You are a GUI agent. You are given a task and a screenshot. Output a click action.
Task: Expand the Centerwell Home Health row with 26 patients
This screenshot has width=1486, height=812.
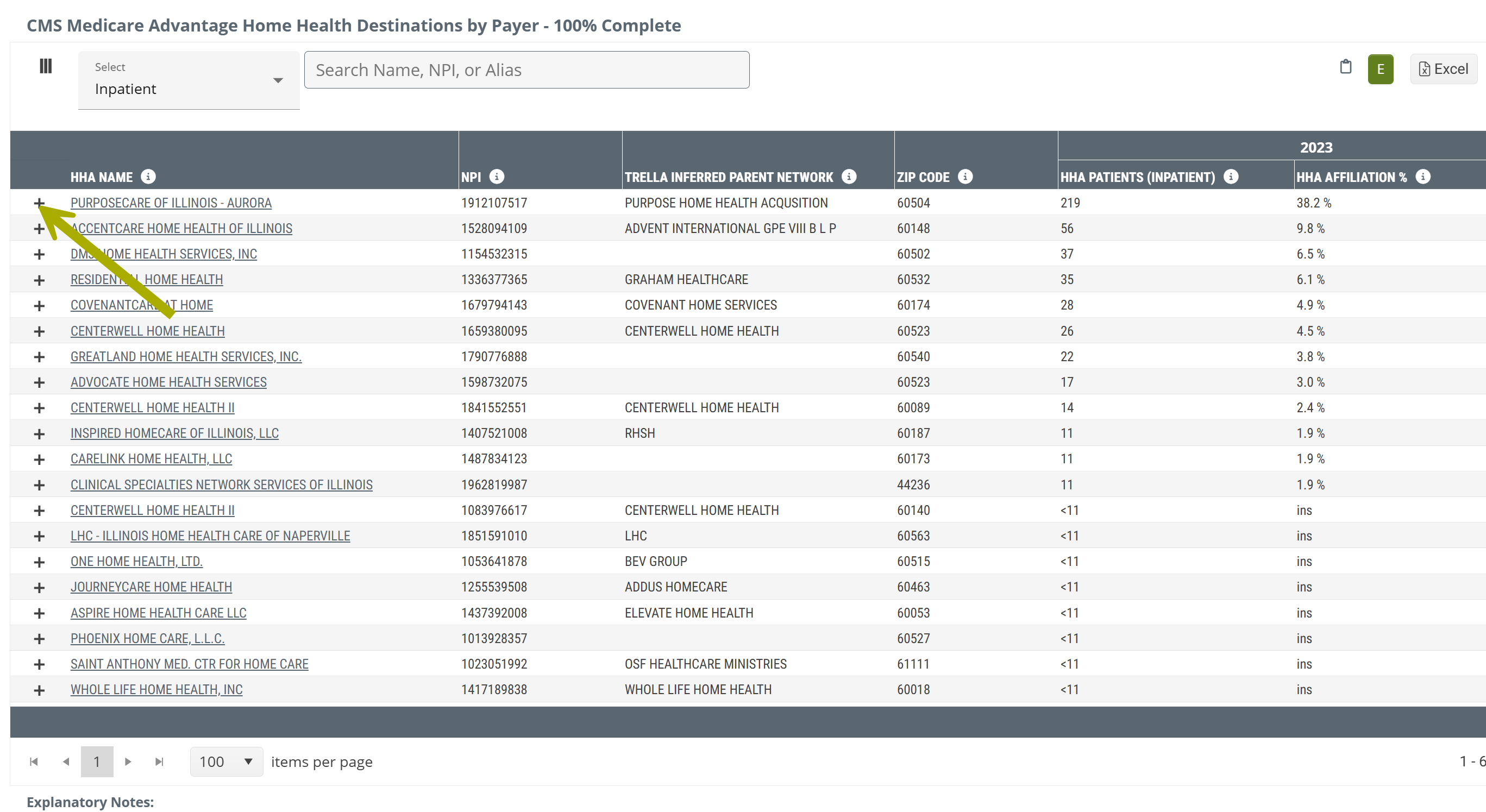39,331
